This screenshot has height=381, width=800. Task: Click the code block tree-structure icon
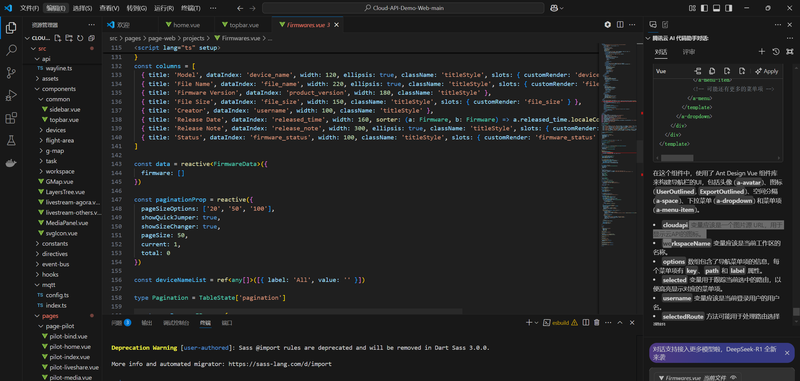click(x=697, y=71)
